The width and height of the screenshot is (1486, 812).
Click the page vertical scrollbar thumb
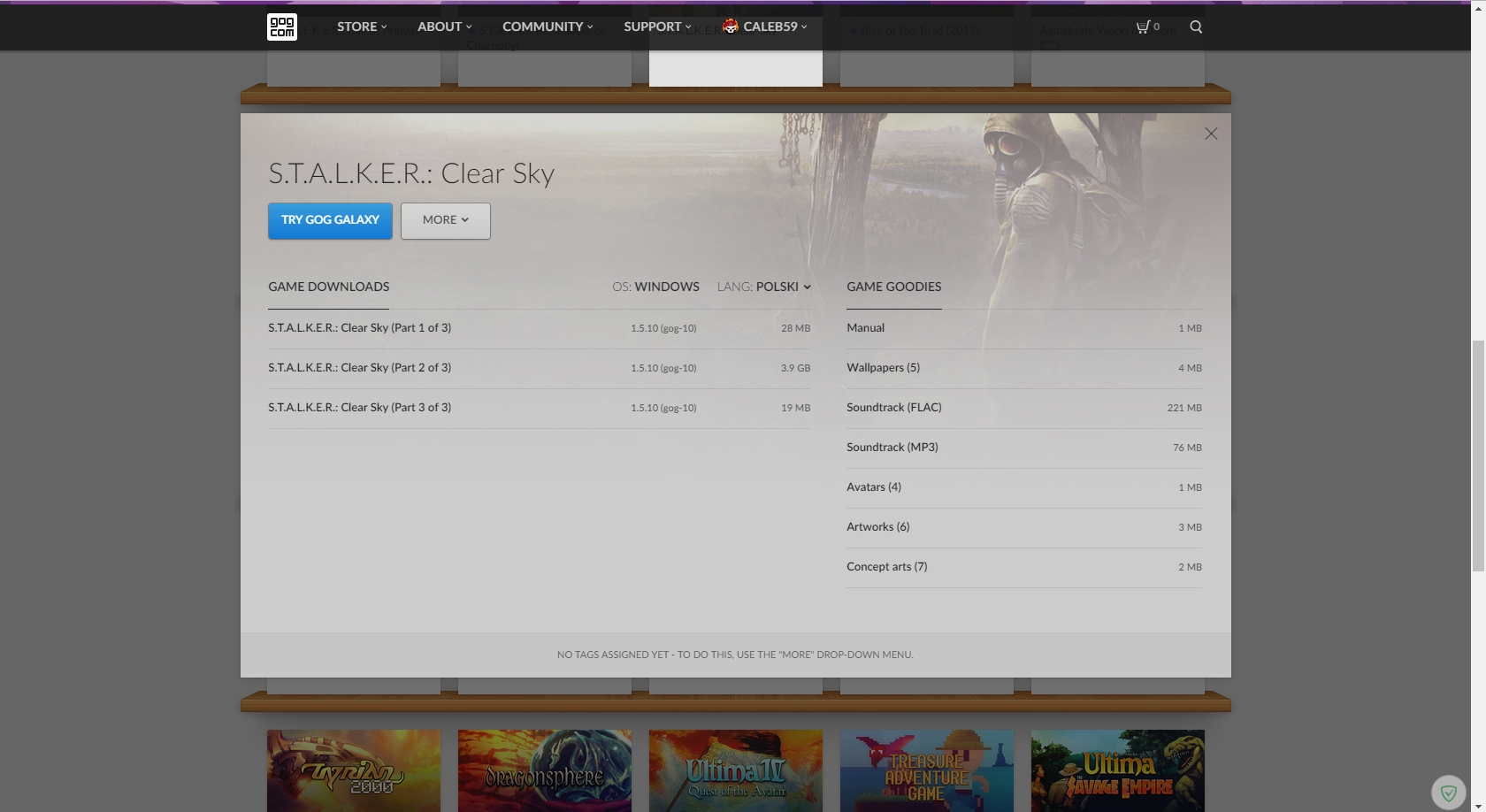[x=1478, y=456]
